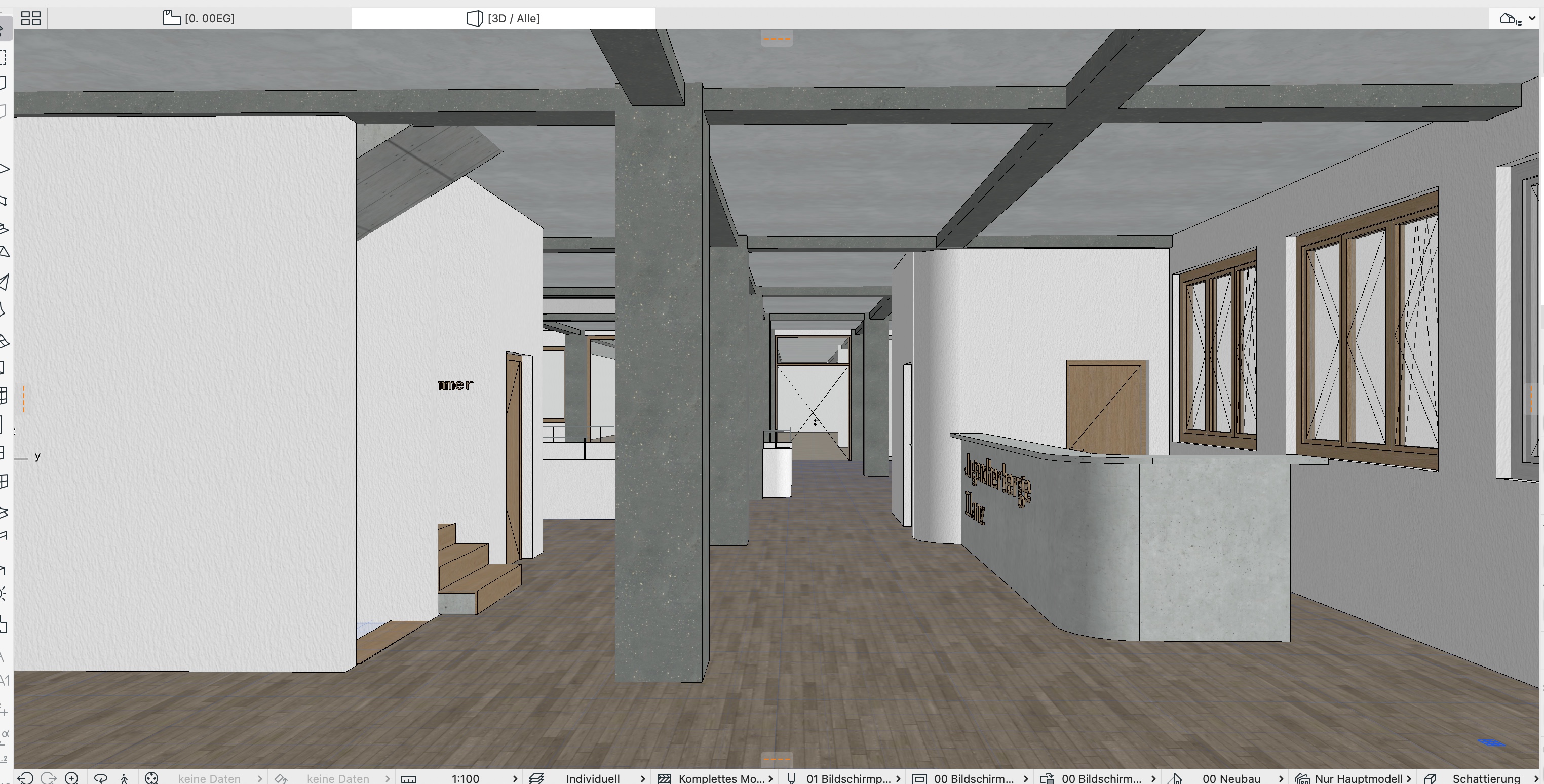Click the zoom-in magnifier icon
The height and width of the screenshot is (784, 1544).
[x=71, y=778]
